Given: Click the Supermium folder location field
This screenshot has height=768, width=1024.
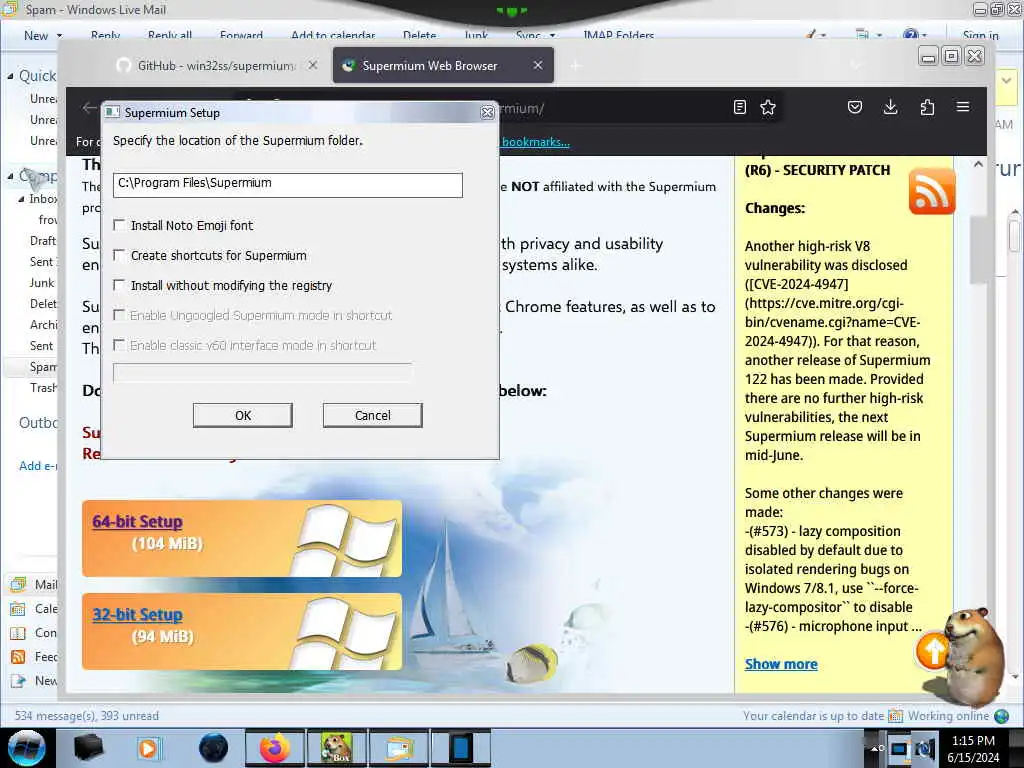Looking at the screenshot, I should point(287,185).
